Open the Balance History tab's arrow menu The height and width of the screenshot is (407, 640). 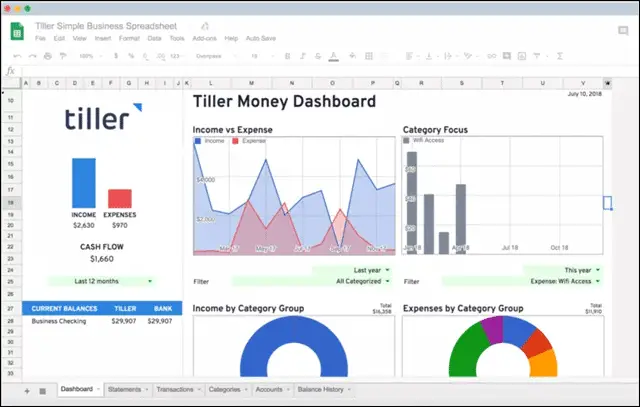(x=349, y=389)
